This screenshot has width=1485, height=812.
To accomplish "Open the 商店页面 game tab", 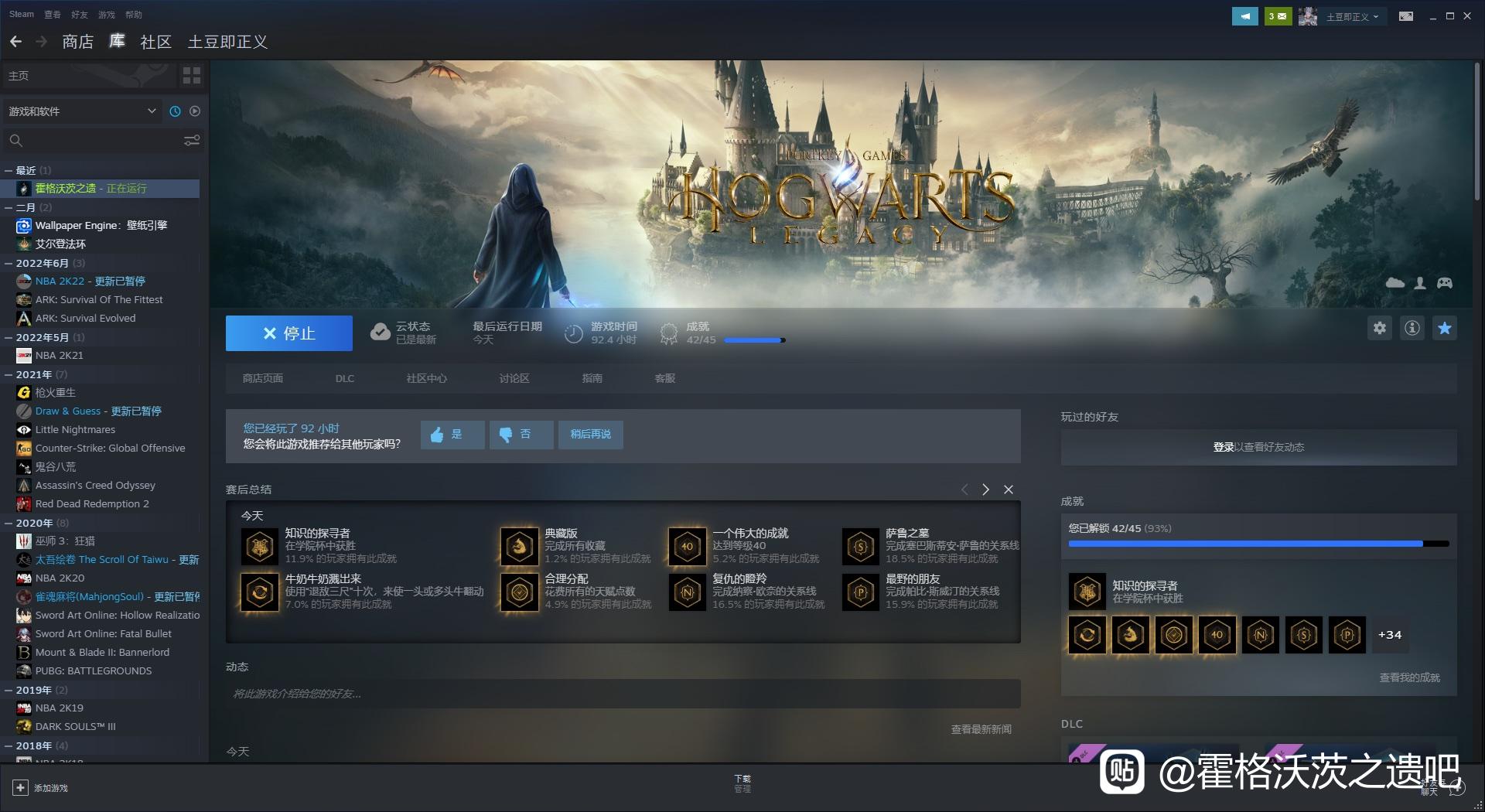I will point(263,378).
